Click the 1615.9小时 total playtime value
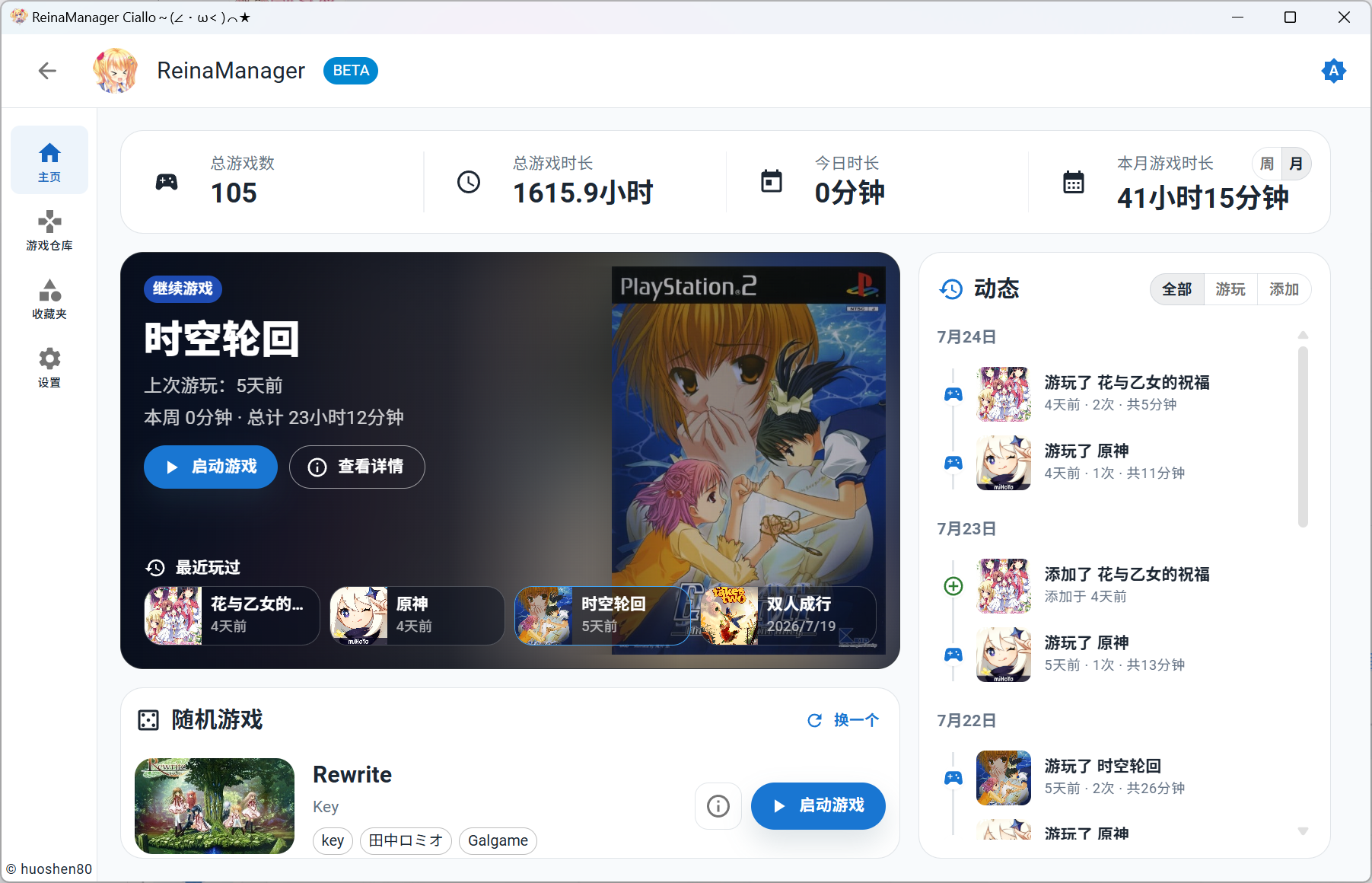 click(x=583, y=193)
